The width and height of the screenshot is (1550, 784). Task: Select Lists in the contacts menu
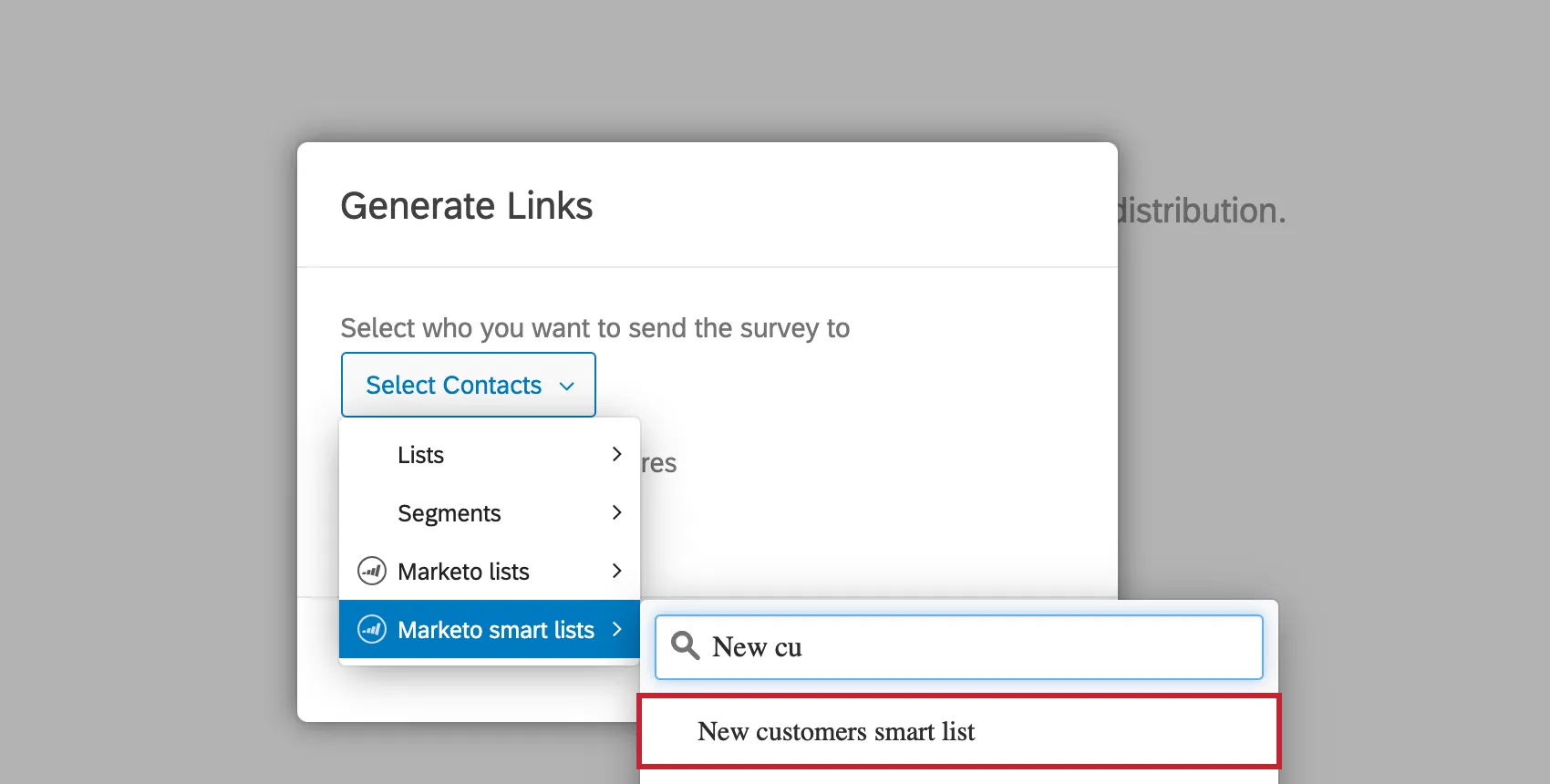point(420,455)
